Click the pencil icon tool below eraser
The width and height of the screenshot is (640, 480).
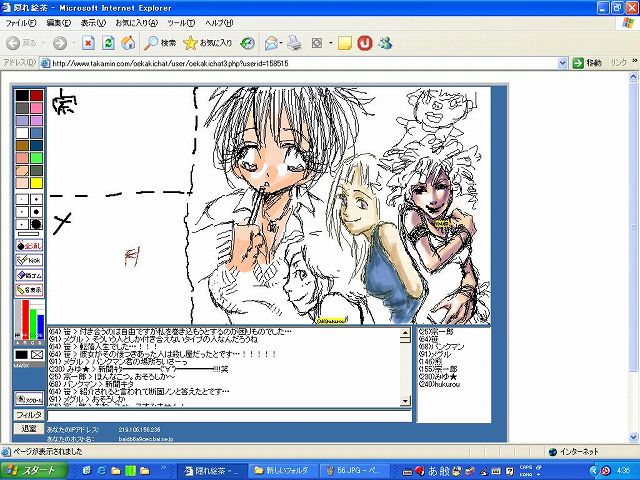point(29,289)
